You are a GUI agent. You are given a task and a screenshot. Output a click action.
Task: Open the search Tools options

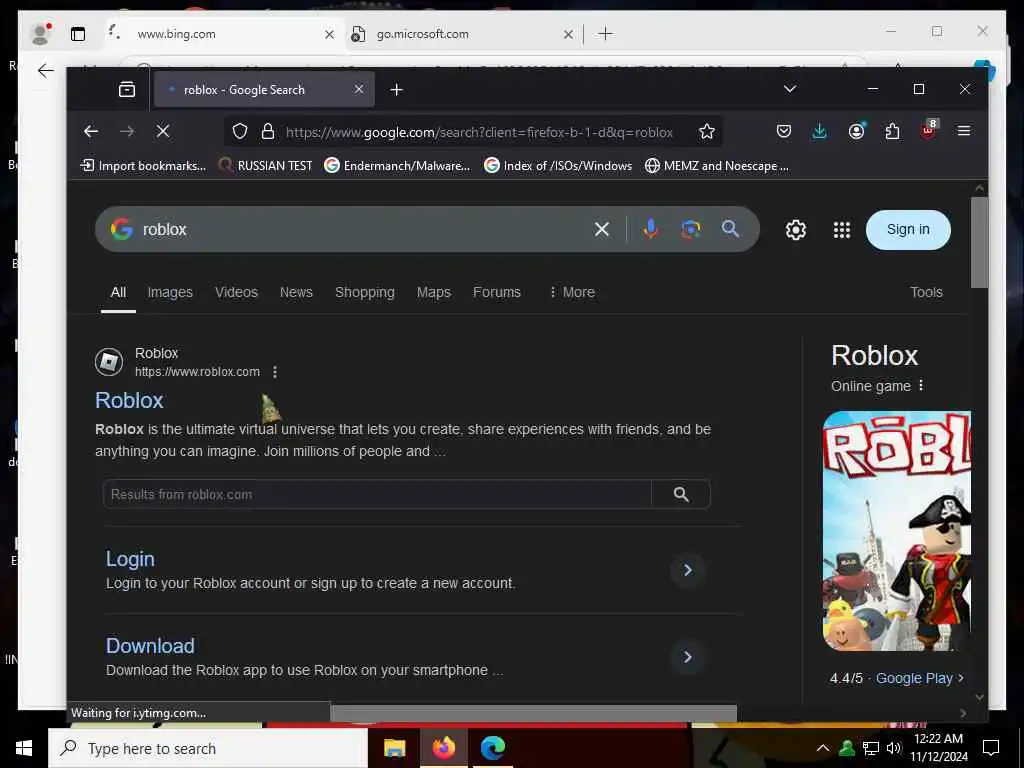coord(926,292)
